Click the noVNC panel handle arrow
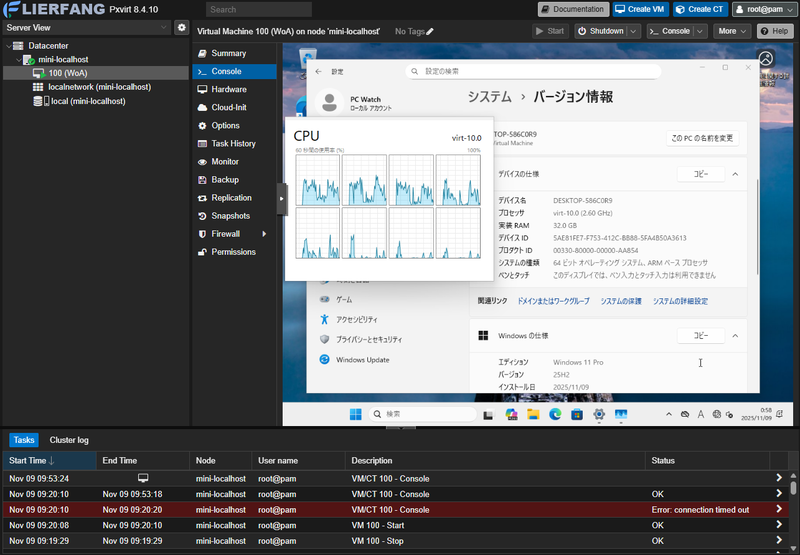This screenshot has width=800, height=555. click(x=281, y=199)
